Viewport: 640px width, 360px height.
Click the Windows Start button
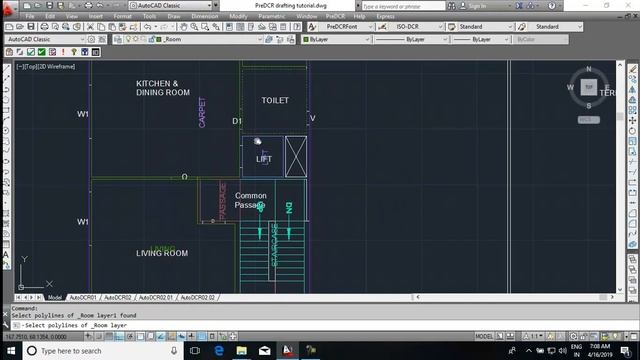tap(11, 351)
